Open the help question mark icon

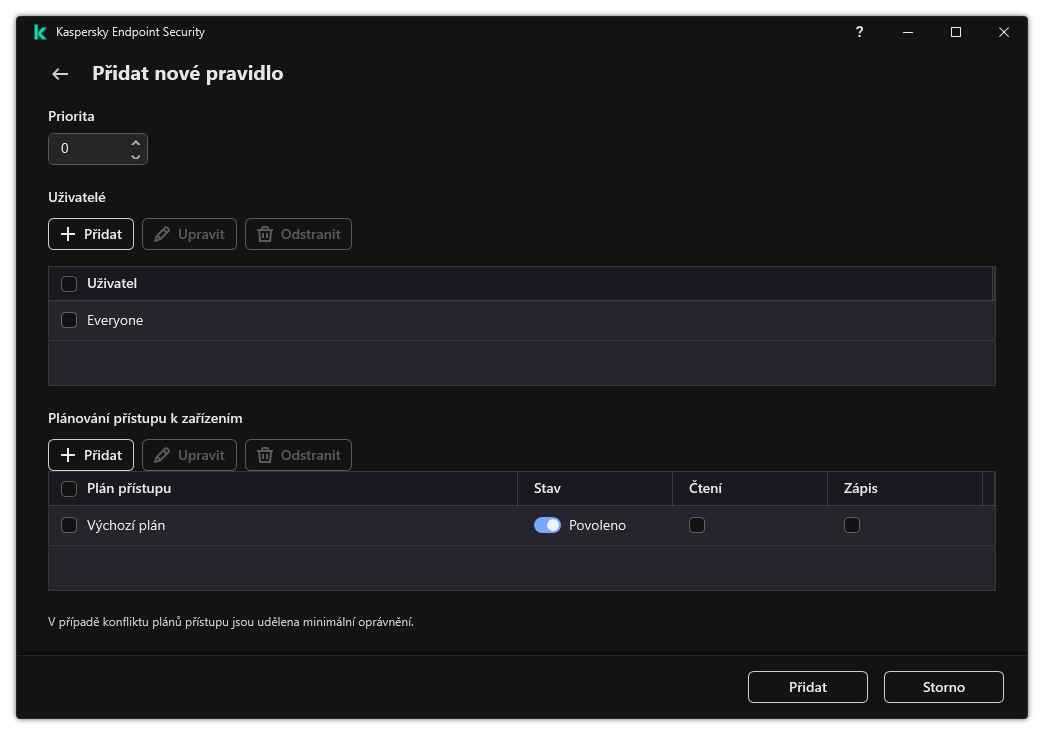pos(859,32)
